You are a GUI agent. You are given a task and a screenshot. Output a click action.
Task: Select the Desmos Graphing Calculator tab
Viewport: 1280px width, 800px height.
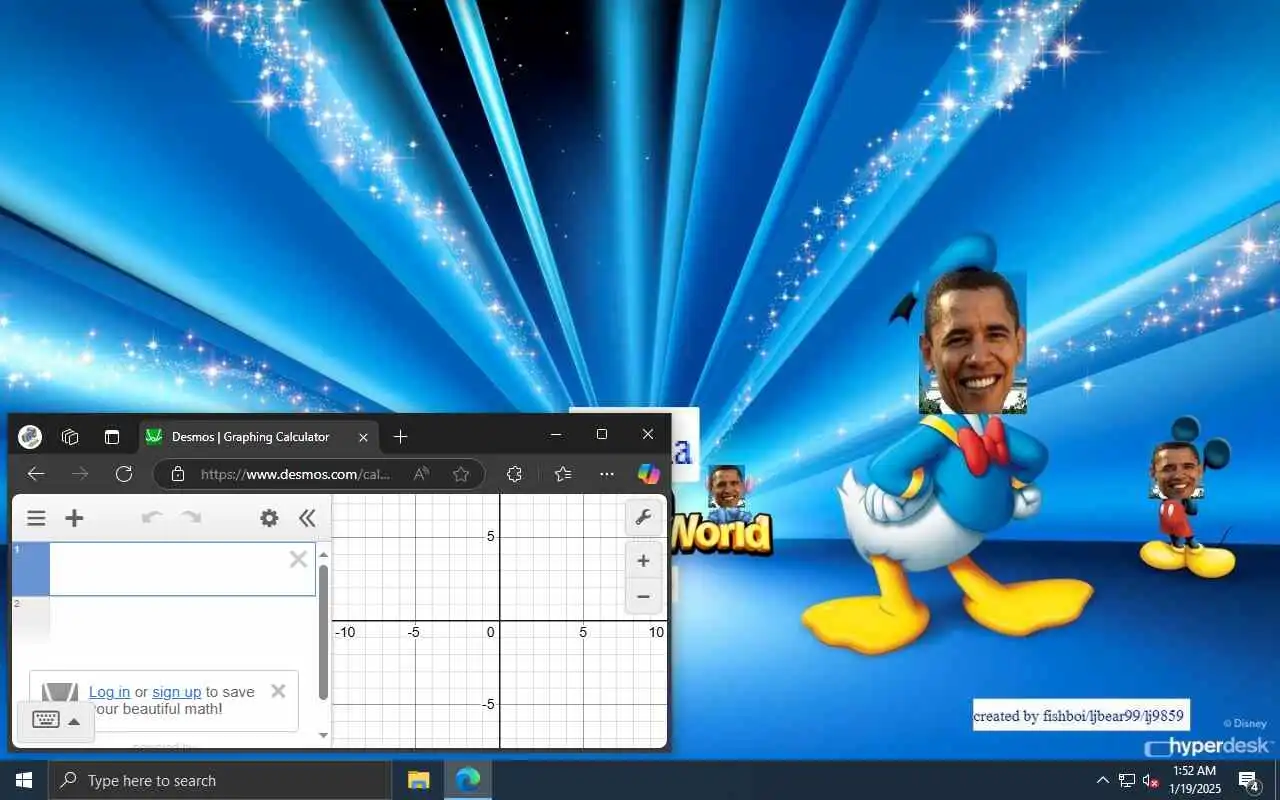point(258,437)
